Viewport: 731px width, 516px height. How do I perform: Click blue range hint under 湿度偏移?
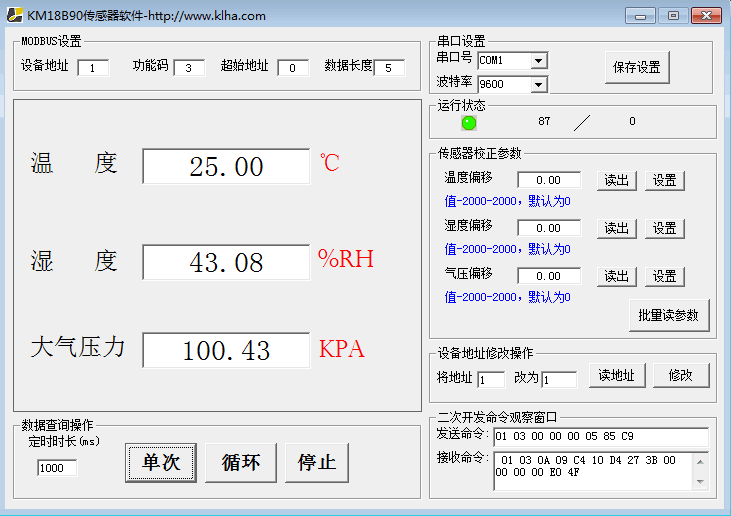click(x=508, y=249)
